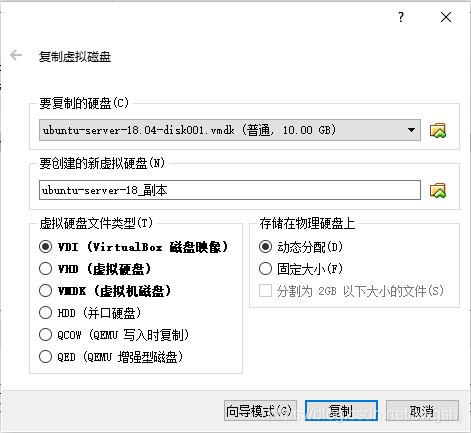Select VMDK (虚拟机磁盘) file type
The image size is (471, 433).
click(45, 291)
